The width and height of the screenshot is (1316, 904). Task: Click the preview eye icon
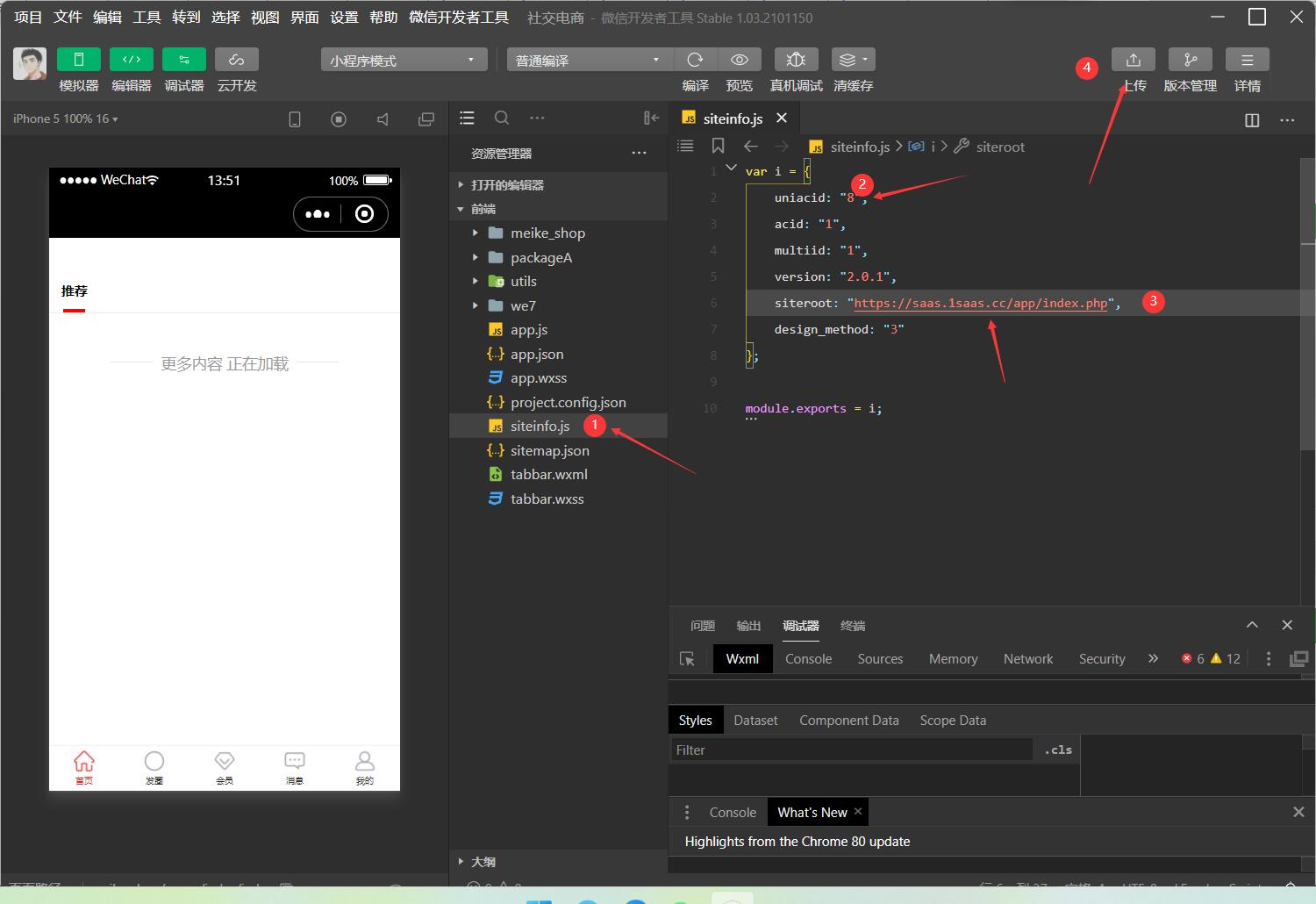[x=740, y=60]
